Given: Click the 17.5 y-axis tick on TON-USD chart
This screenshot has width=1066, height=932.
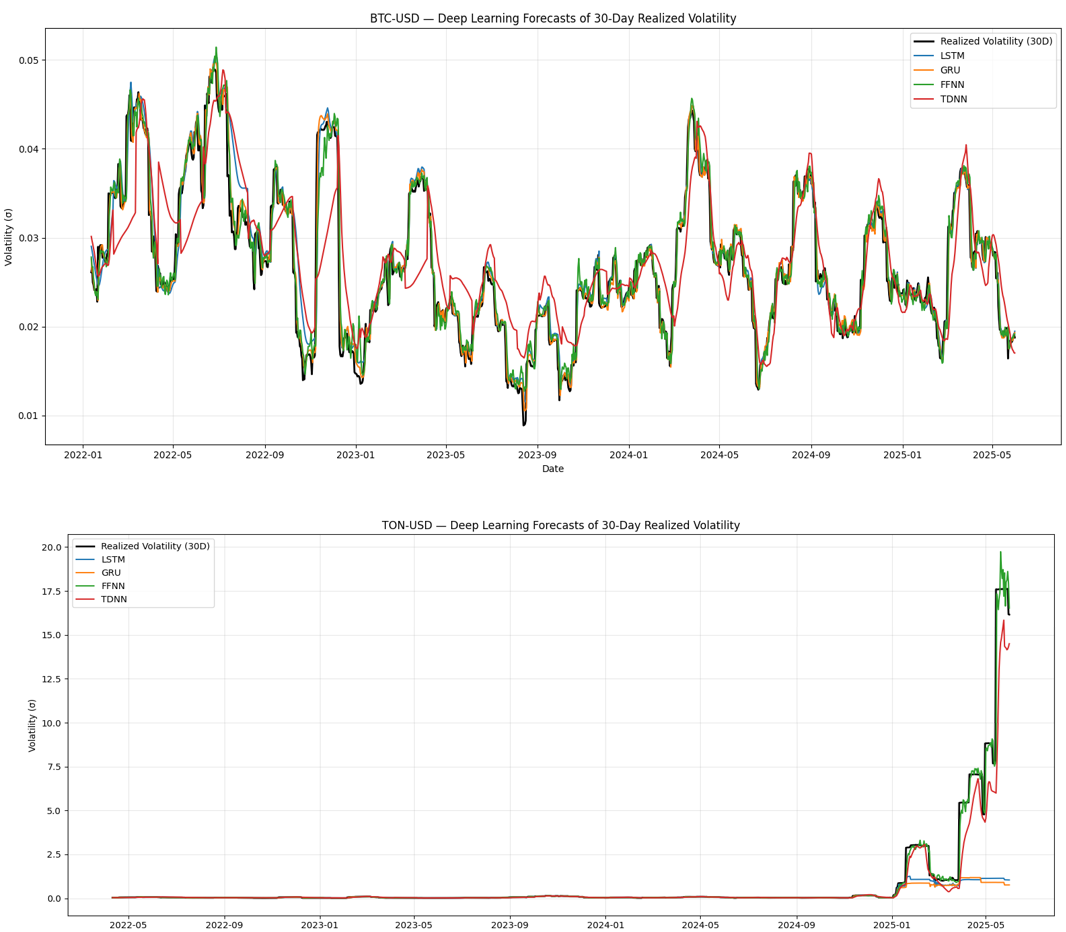Looking at the screenshot, I should pos(48,591).
